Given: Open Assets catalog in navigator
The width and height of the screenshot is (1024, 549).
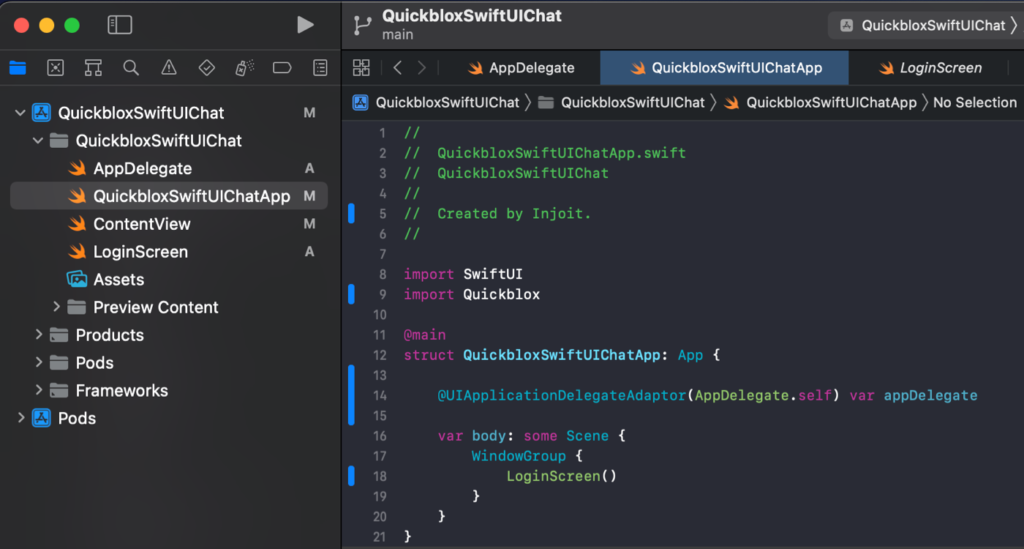Looking at the screenshot, I should (x=118, y=280).
